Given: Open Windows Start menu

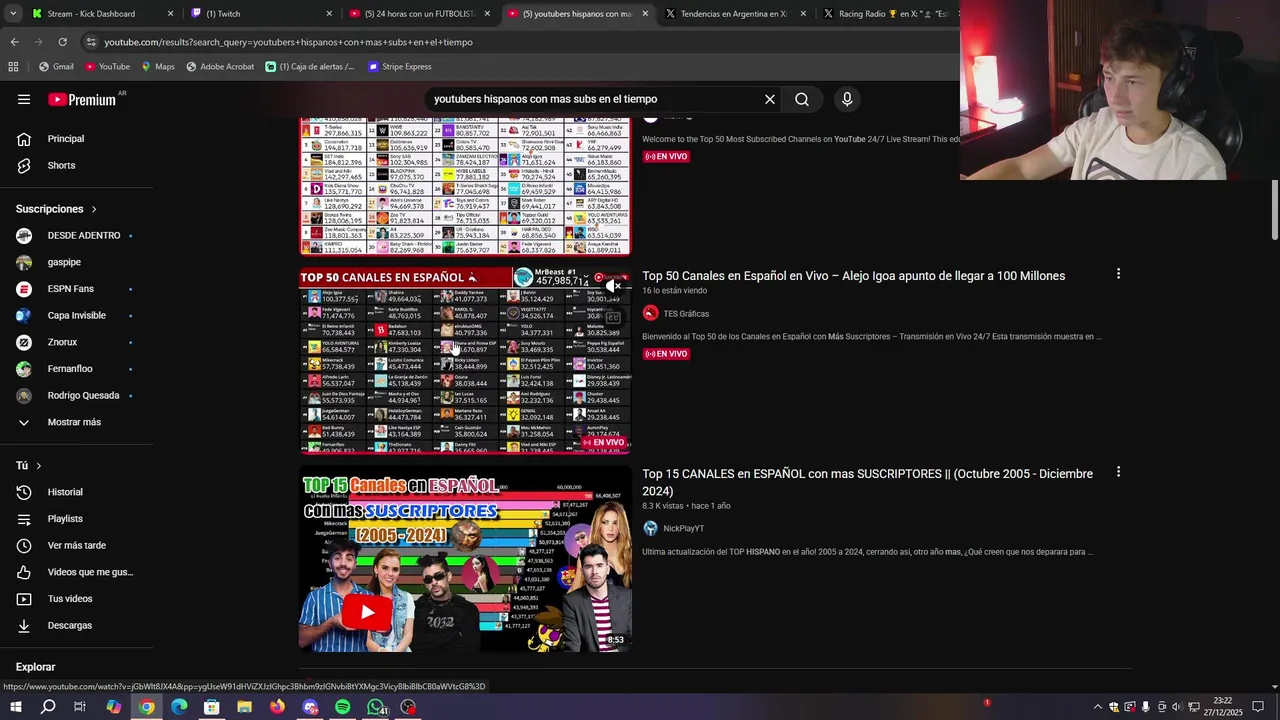Looking at the screenshot, I should pyautogui.click(x=15, y=707).
